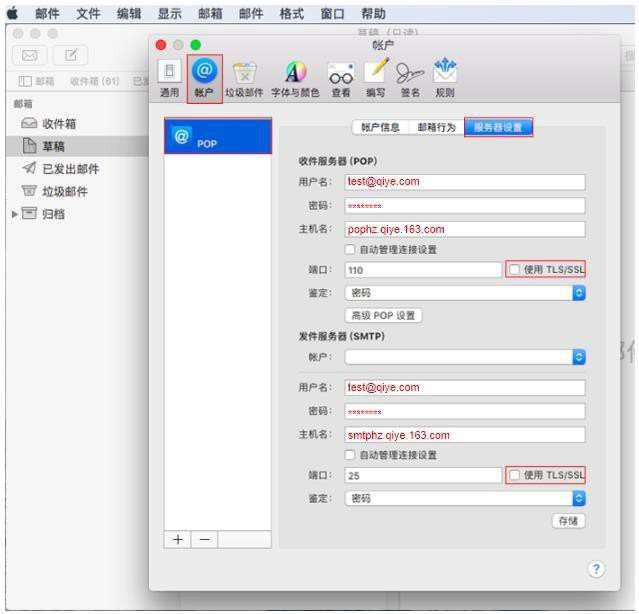Viewport: 639px width, 614px height.
Task: Open the Signatures (签名) preferences pane
Action: (x=410, y=79)
